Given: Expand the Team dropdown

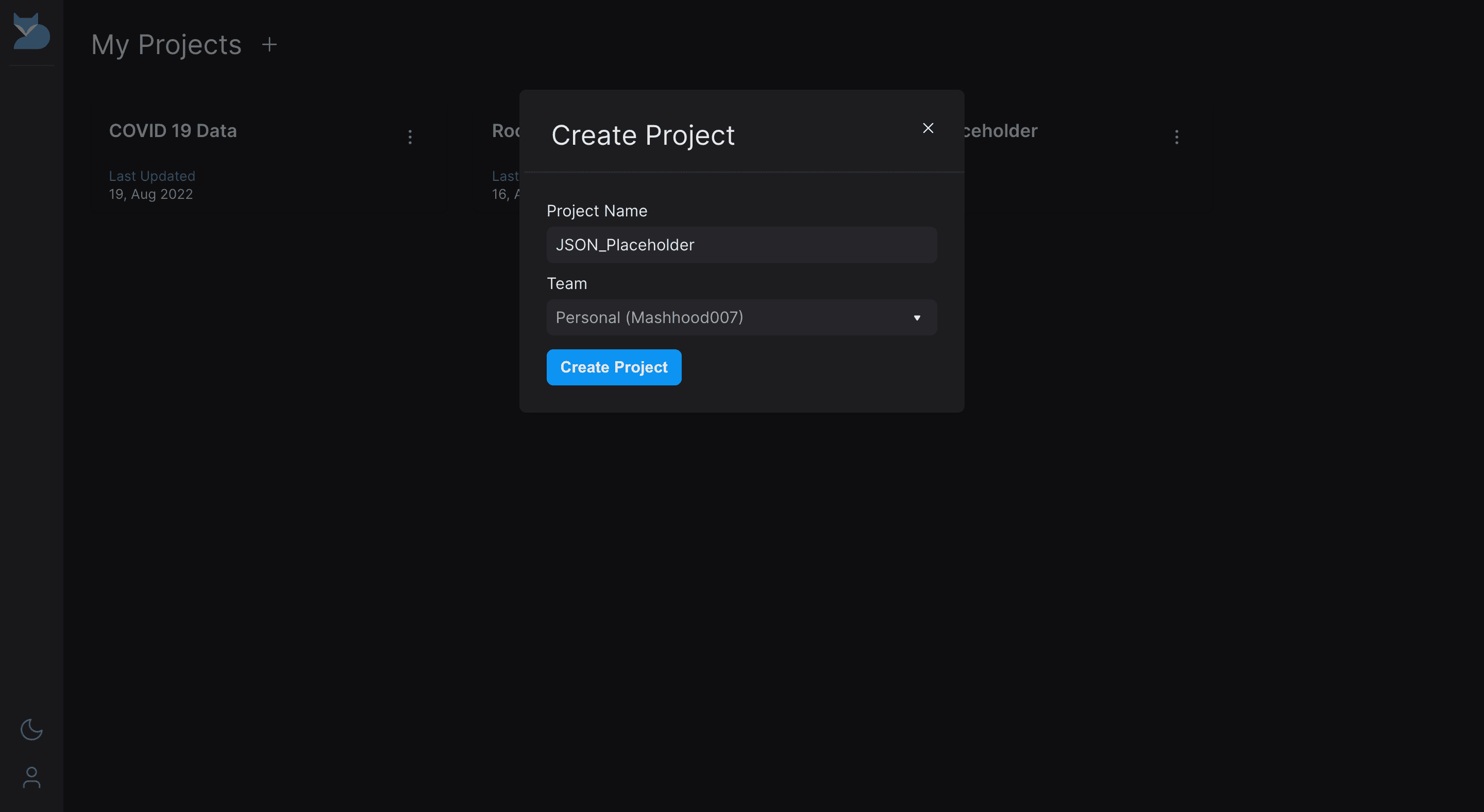Looking at the screenshot, I should coord(741,318).
